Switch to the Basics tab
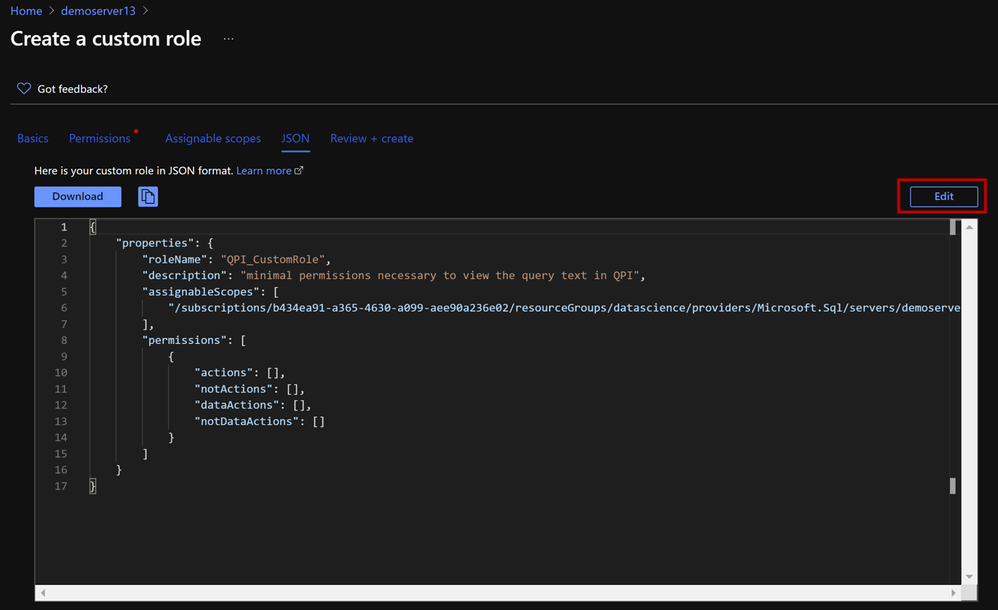This screenshot has width=998, height=610. tap(32, 138)
